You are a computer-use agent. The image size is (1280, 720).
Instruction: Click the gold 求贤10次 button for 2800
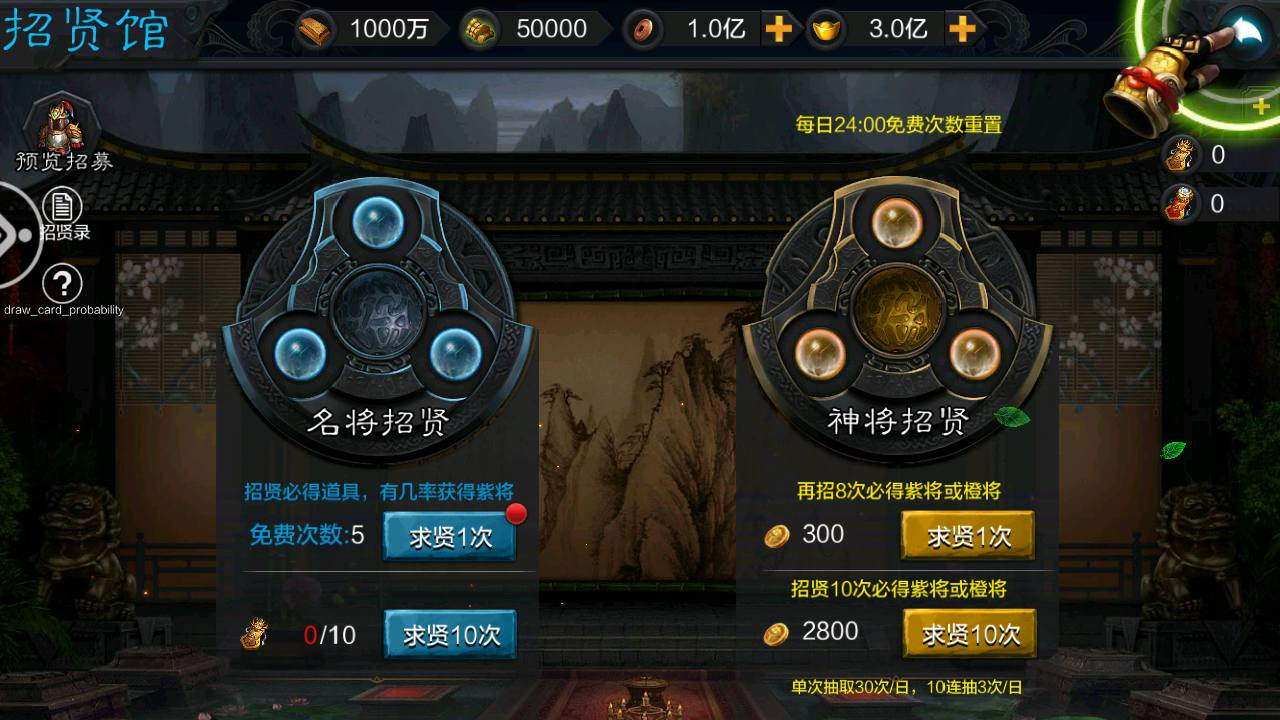(970, 633)
